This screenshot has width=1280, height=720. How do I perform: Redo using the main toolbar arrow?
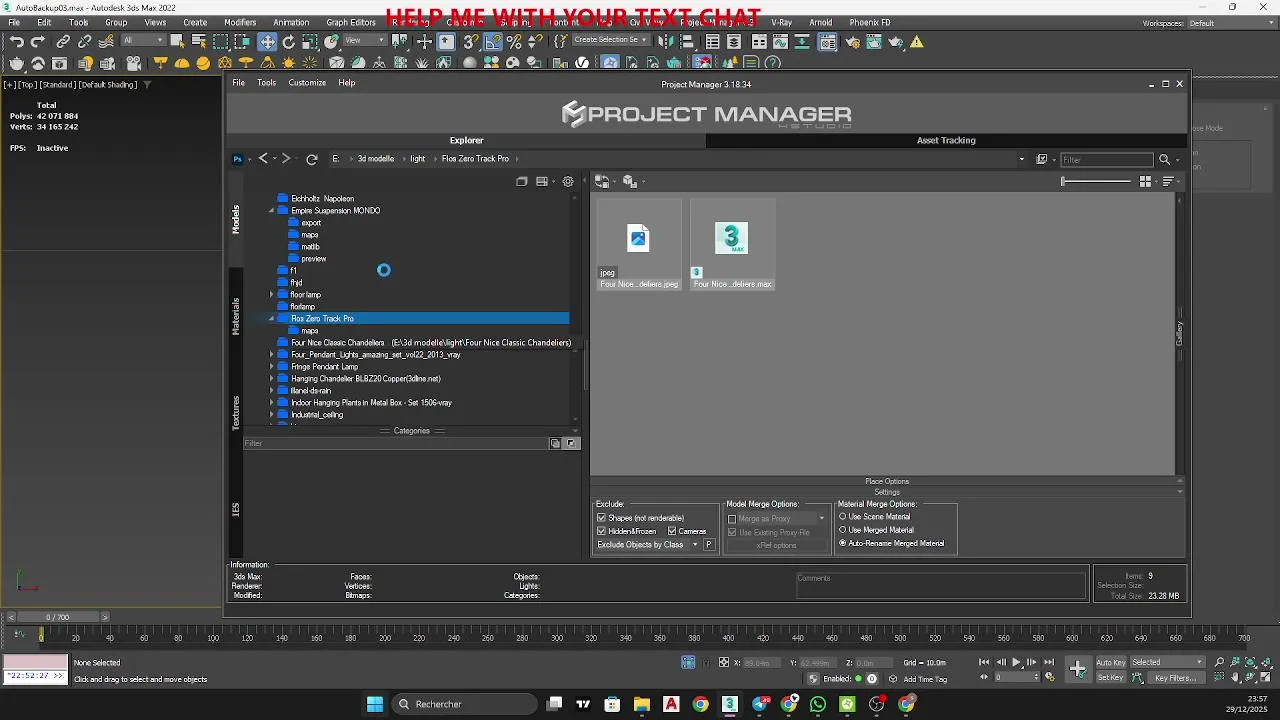(38, 41)
